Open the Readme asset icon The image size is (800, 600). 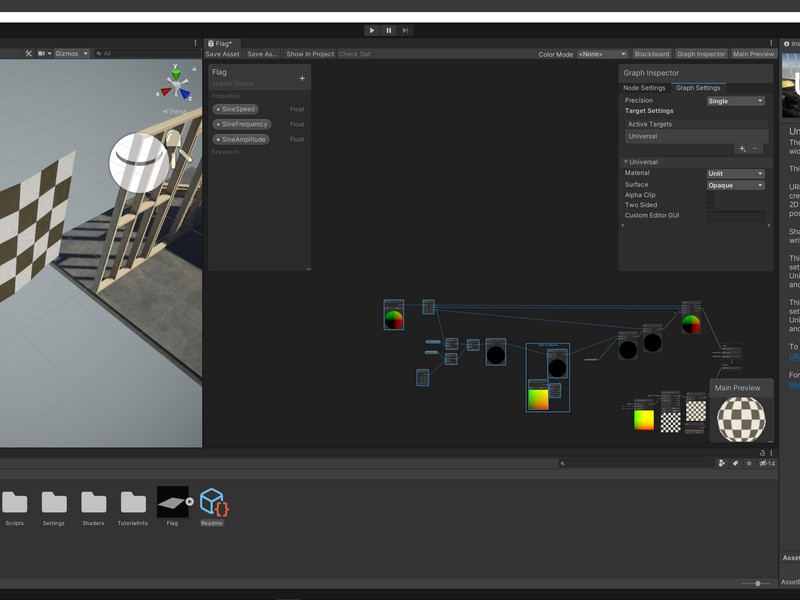pos(212,502)
